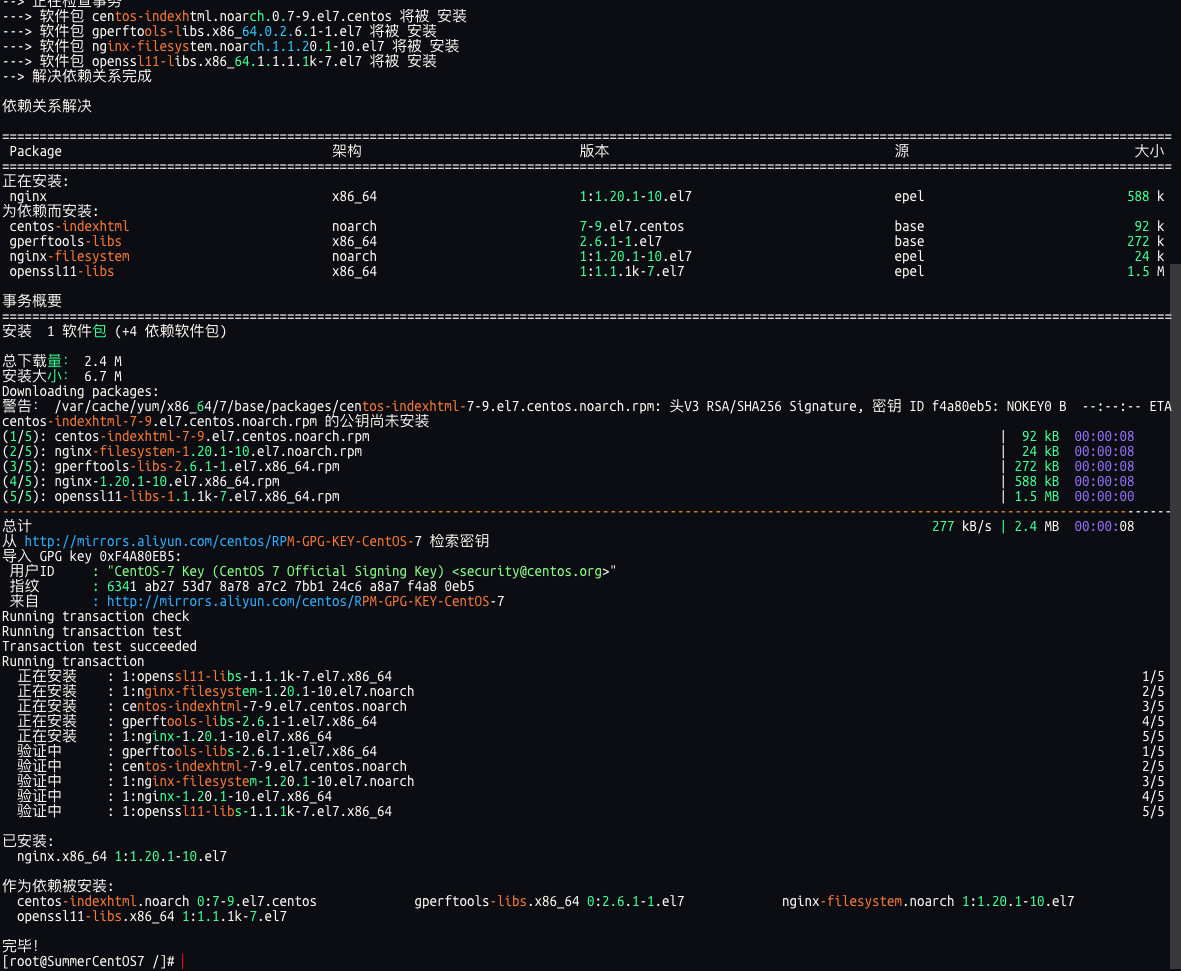The image size is (1181, 971).
Task: Click the '安装 1 软件包 (+4 依赖软件包)' summary line
Action: pos(114,331)
